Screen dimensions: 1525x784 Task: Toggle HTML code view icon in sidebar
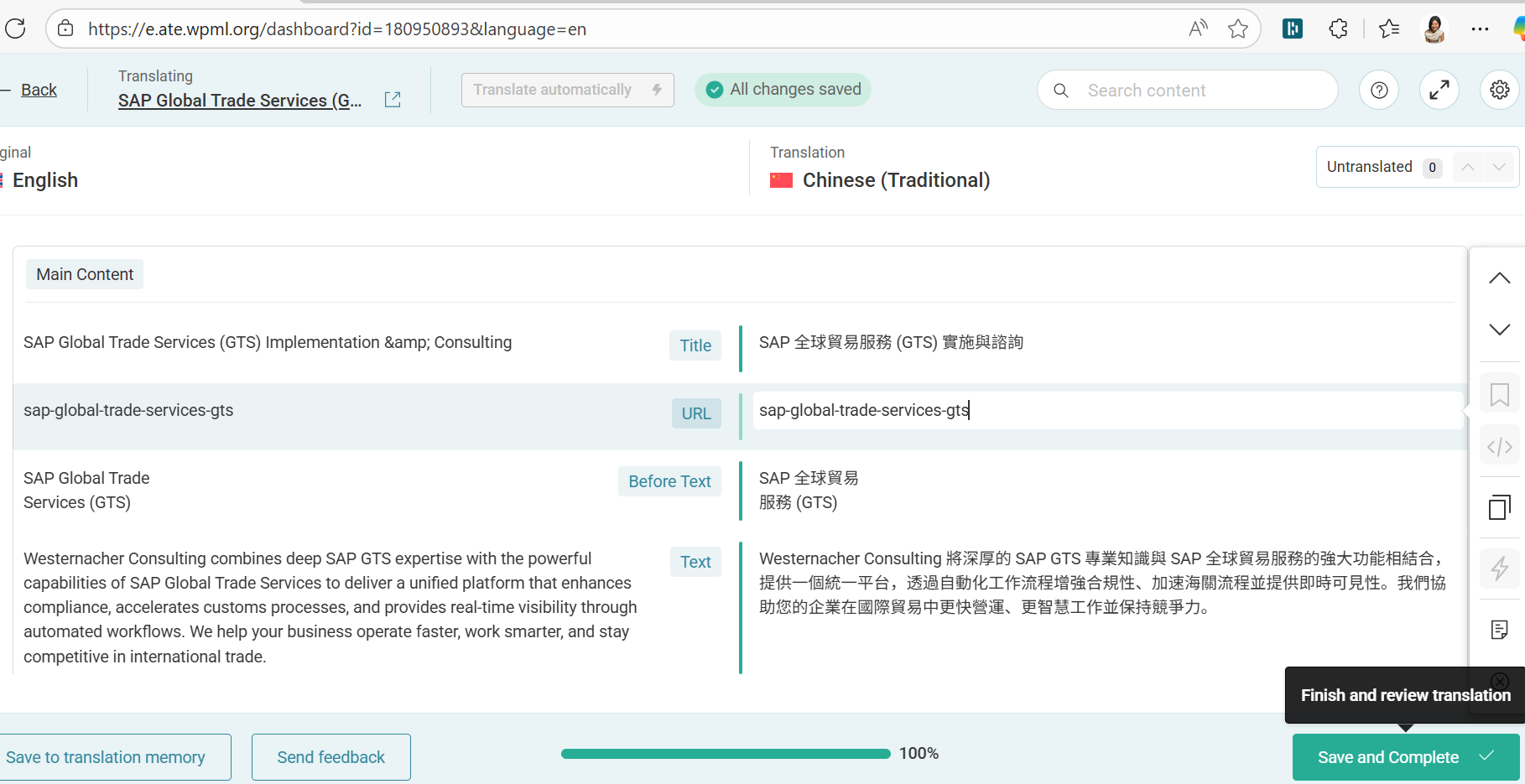coord(1500,447)
